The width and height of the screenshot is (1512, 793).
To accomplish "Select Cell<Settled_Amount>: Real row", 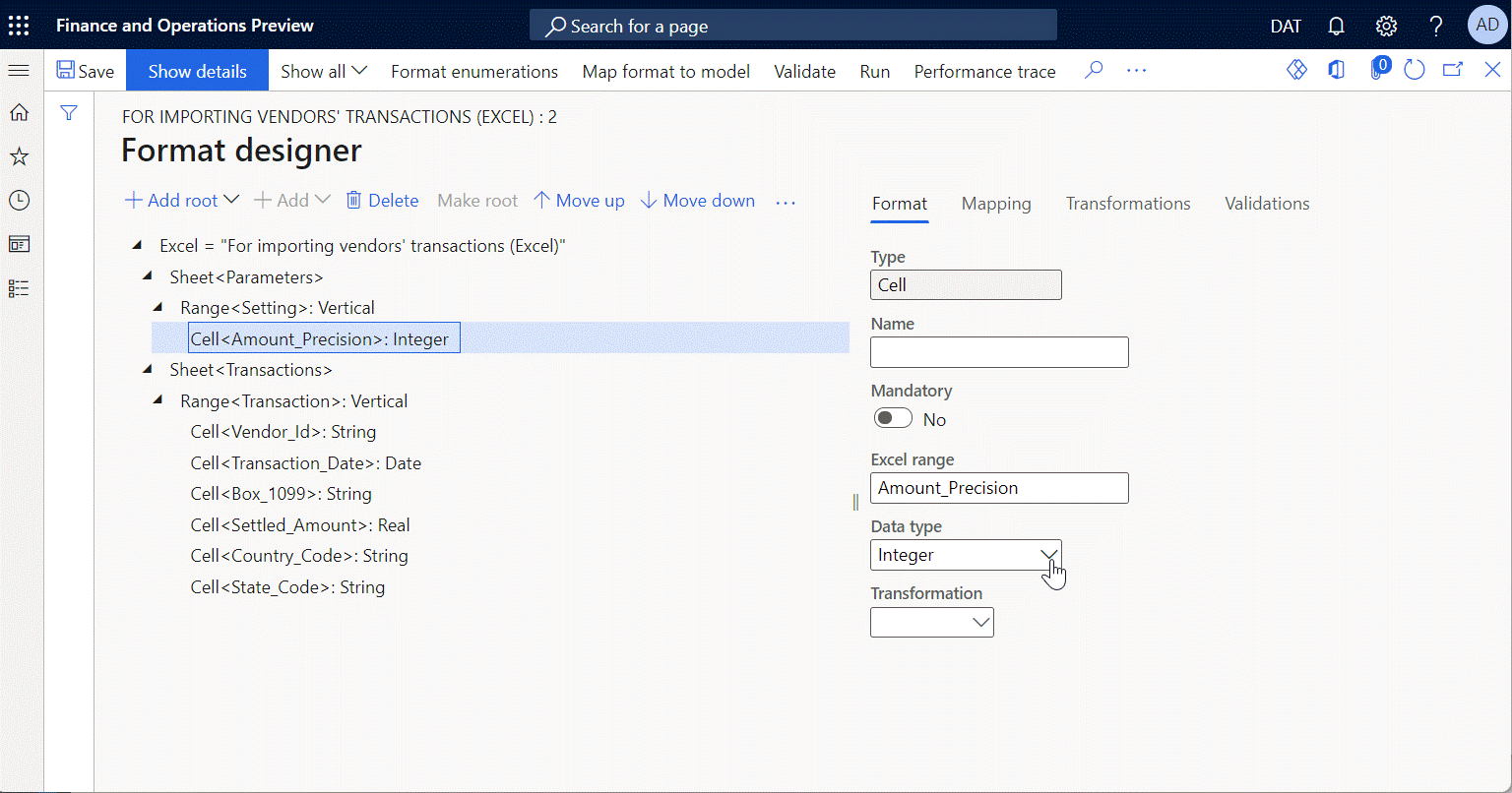I will coord(300,524).
